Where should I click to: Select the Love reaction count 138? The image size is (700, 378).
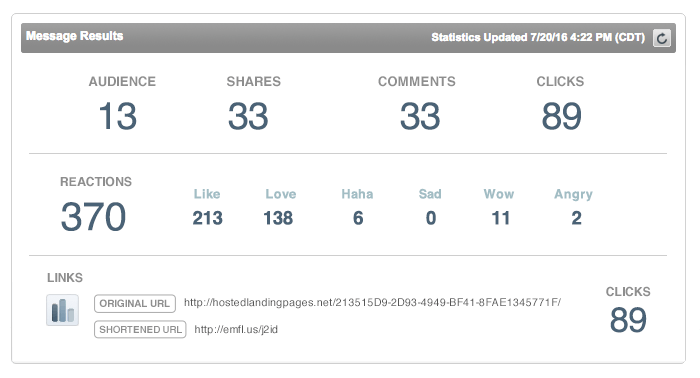click(278, 218)
